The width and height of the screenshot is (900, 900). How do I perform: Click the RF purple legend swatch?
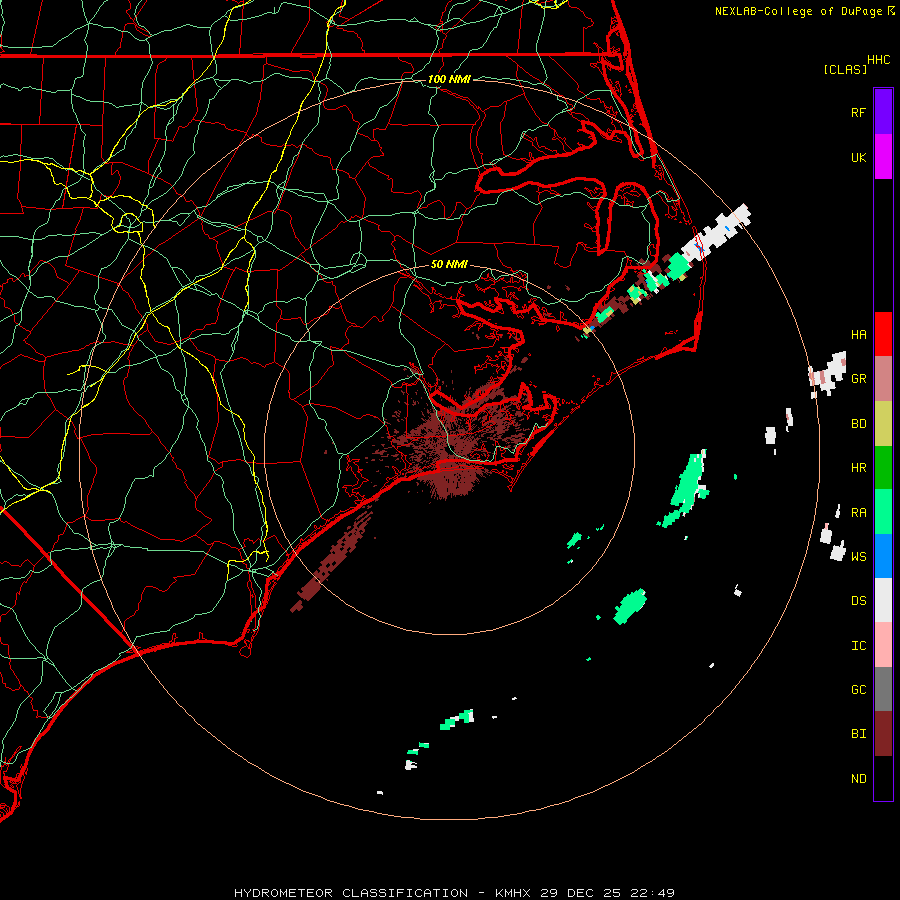(x=883, y=111)
